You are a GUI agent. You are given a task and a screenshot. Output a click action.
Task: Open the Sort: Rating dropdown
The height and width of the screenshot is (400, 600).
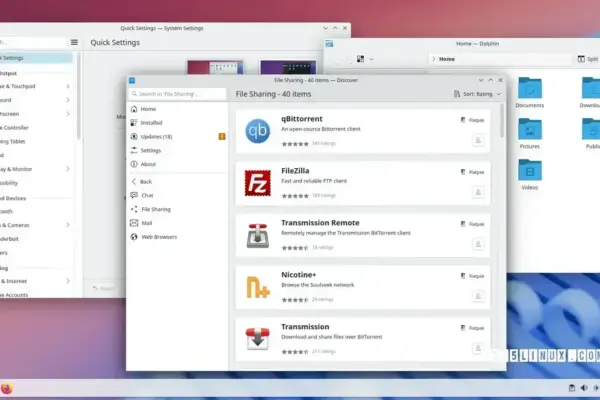click(478, 94)
